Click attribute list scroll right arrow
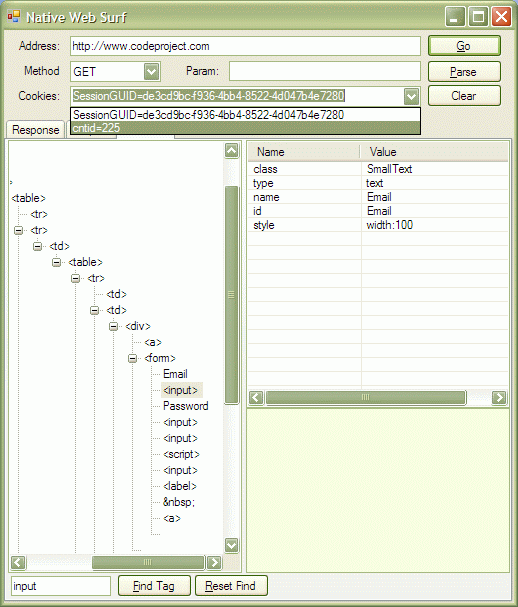This screenshot has width=518, height=607. (499, 398)
